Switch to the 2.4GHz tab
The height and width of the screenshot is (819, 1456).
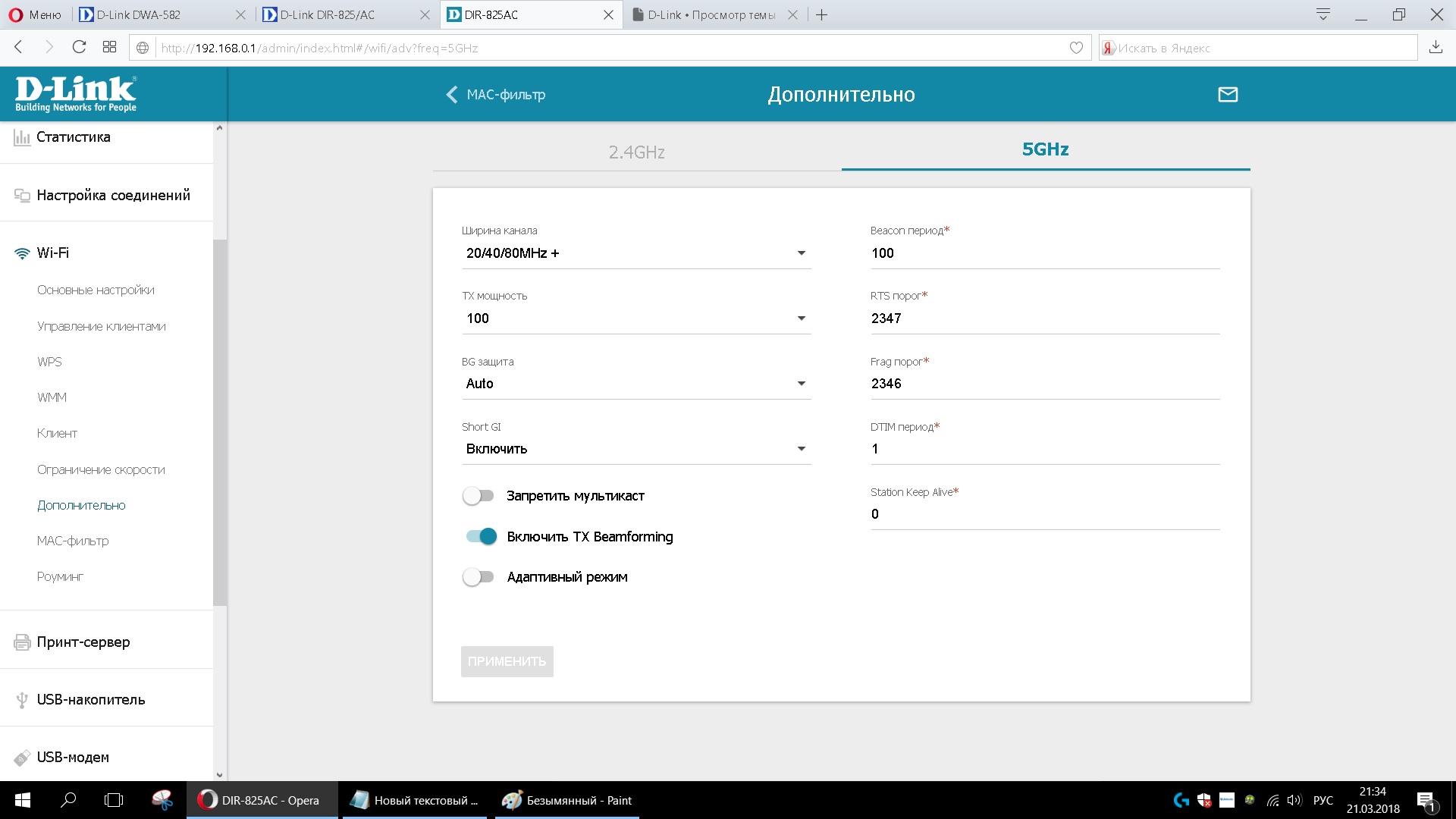(x=636, y=152)
